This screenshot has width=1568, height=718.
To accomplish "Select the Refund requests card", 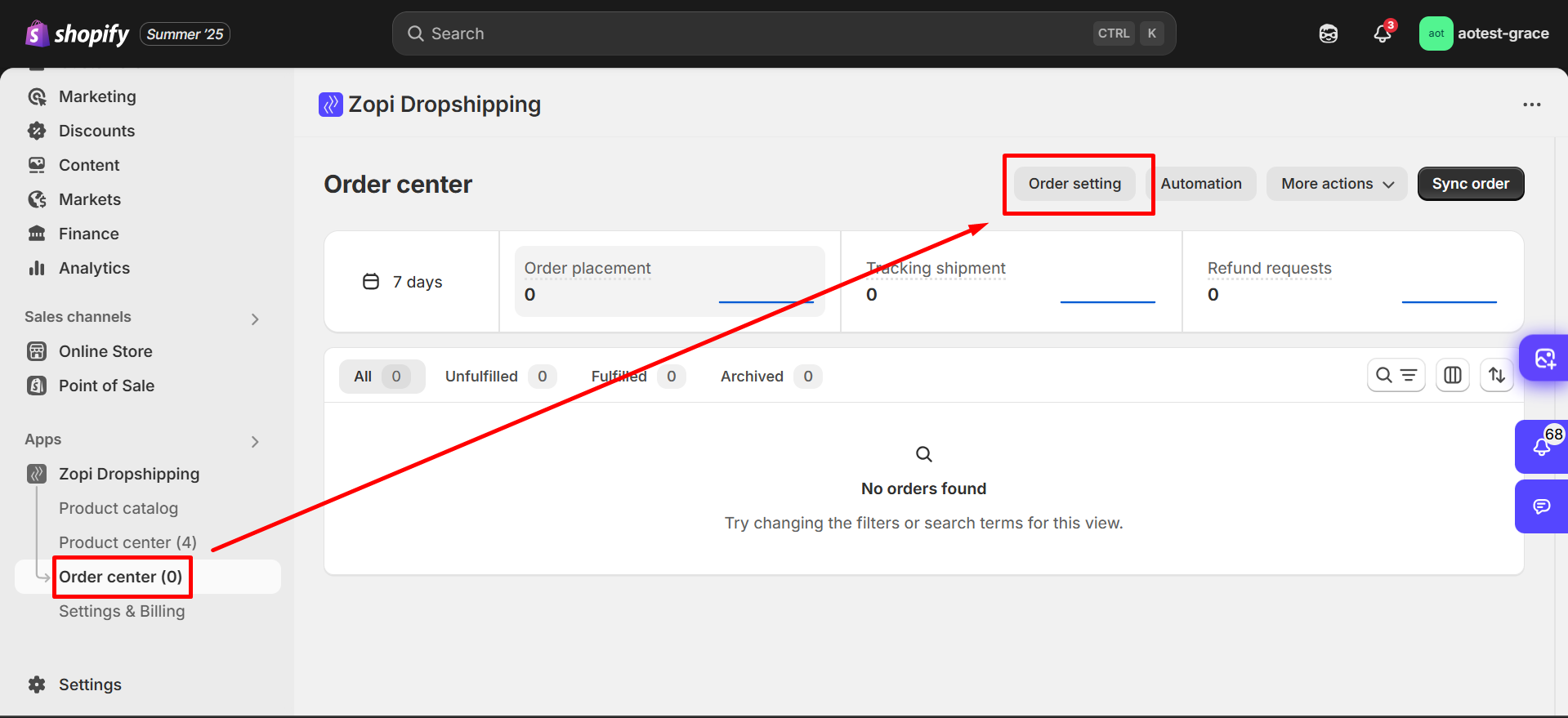I will tap(1352, 281).
